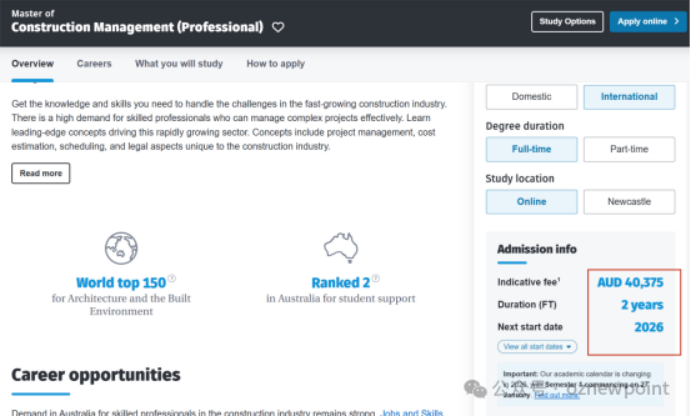Viewport: 692px width, 417px height.
Task: Go to the How to apply tab
Action: point(275,64)
